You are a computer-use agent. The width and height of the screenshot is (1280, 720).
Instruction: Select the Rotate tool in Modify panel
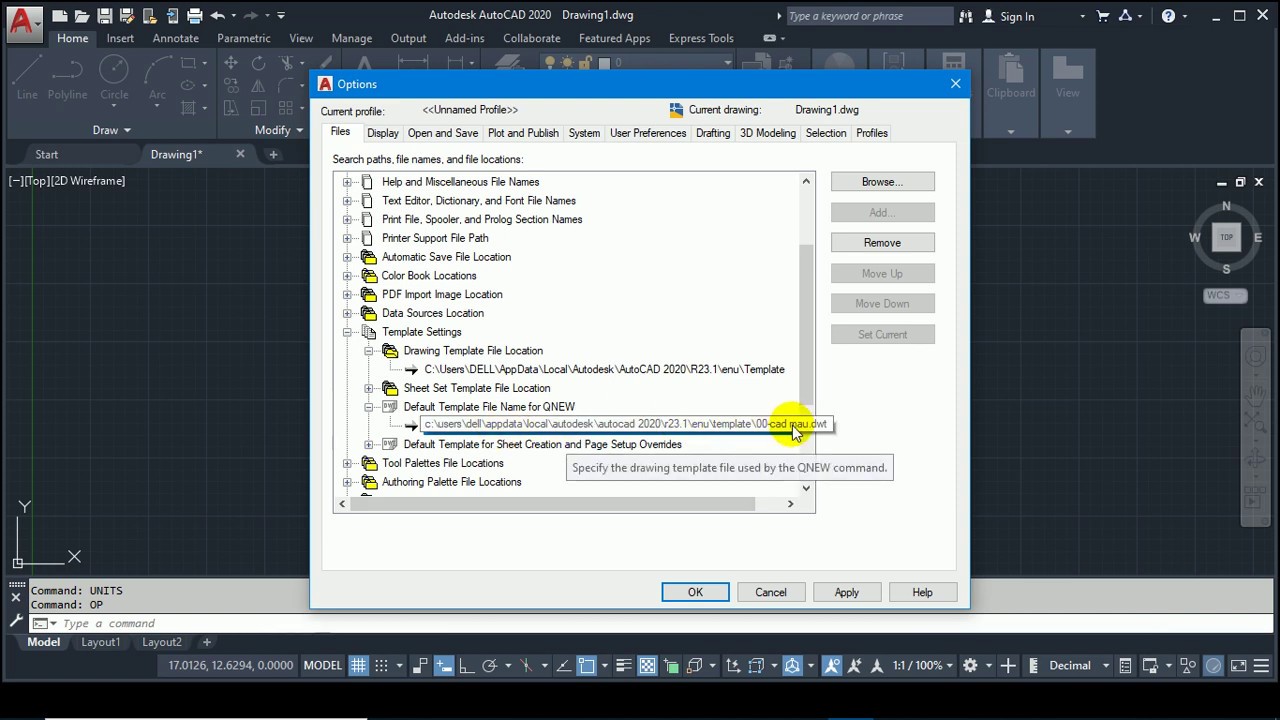258,63
